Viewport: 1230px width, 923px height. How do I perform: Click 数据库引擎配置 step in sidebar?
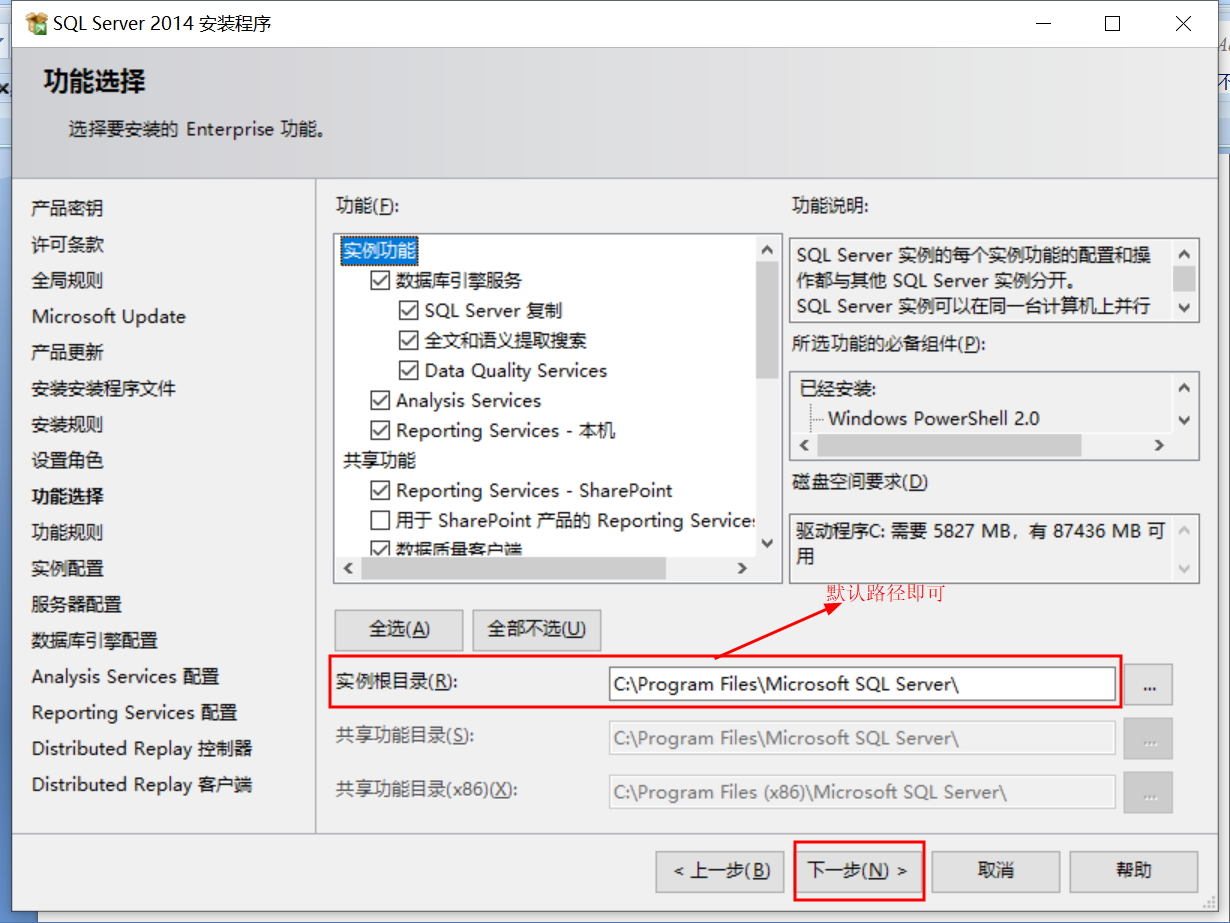tap(95, 641)
